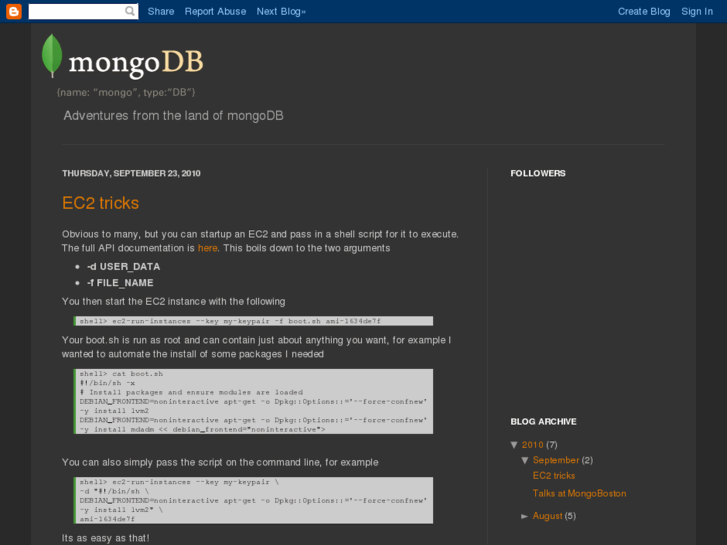Screen dimensions: 727x545
Task: Click the date Thursday, September 23, 2010
Action: 131,173
